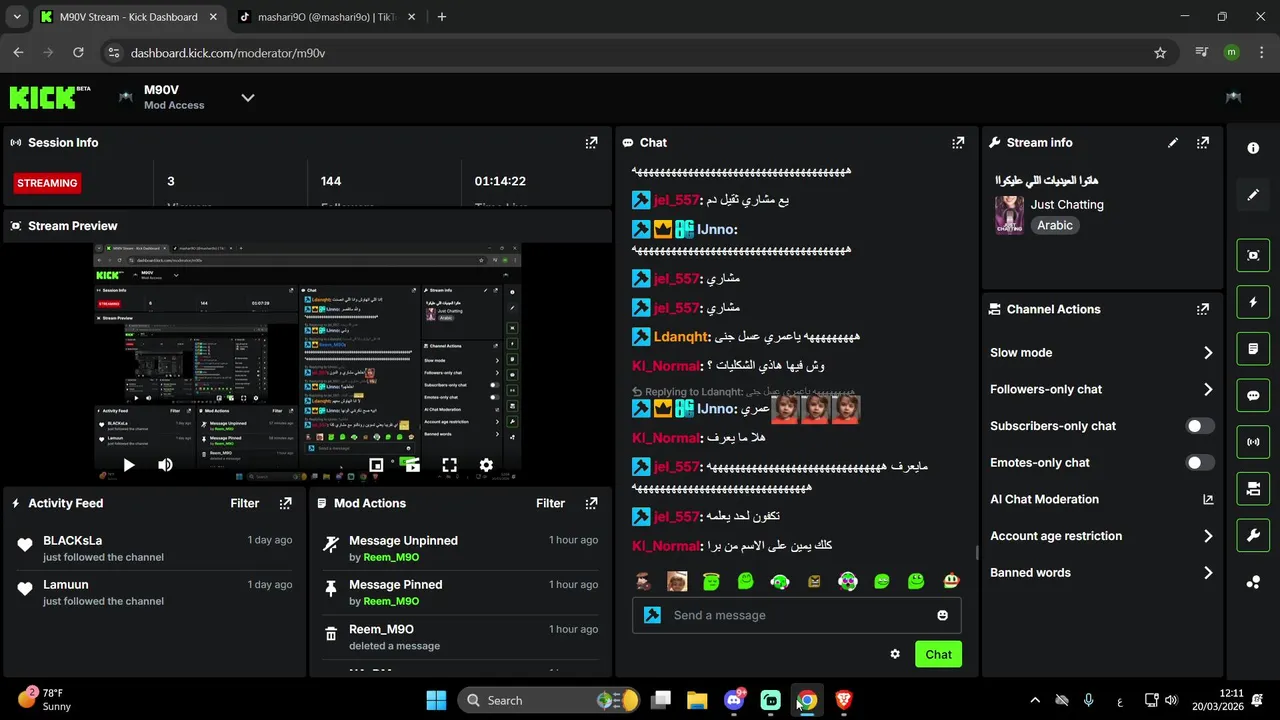This screenshot has width=1280, height=720.
Task: Toggle Channel Actions panel via sidebar icon above wrench
Action: click(x=1253, y=489)
